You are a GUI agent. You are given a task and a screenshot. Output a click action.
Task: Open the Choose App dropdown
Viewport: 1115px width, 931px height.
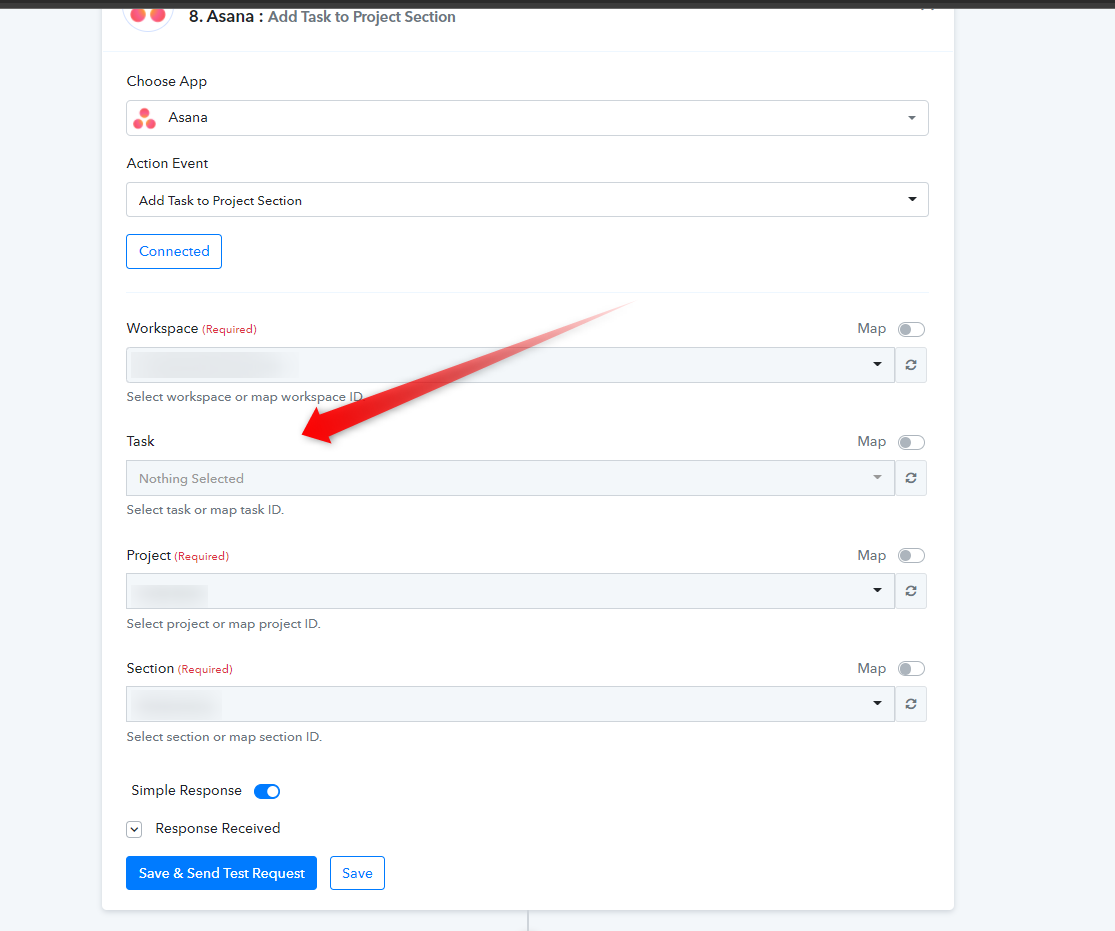(527, 118)
